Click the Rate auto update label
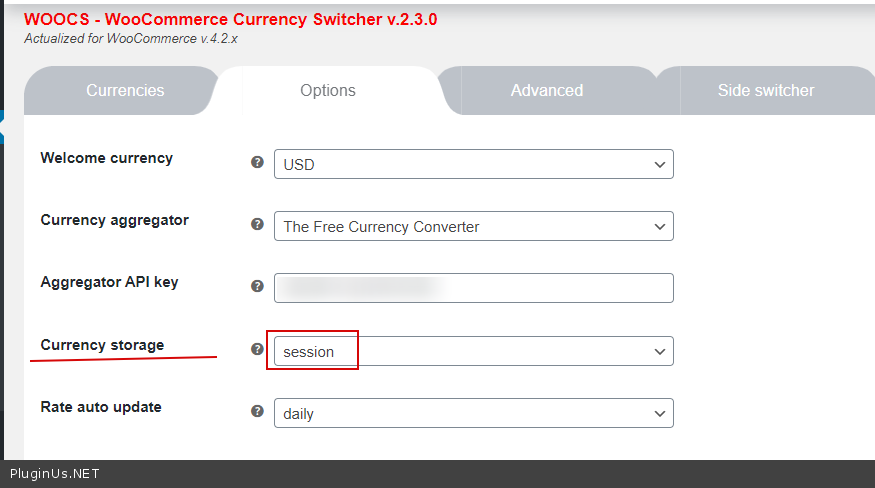Image resolution: width=875 pixels, height=488 pixels. point(100,407)
